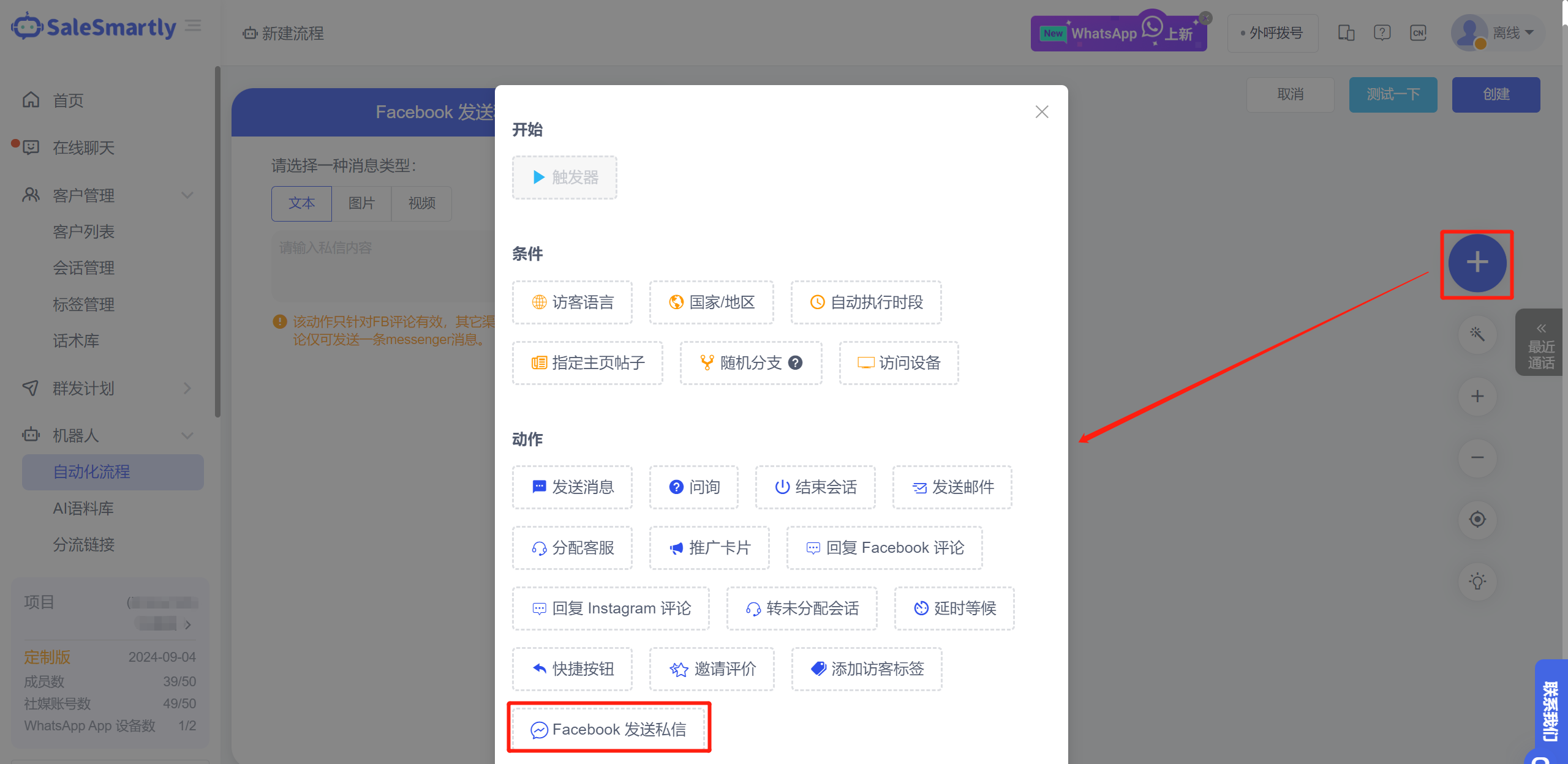Click the 创建 button
Image resolution: width=1568 pixels, height=764 pixels.
[1495, 94]
